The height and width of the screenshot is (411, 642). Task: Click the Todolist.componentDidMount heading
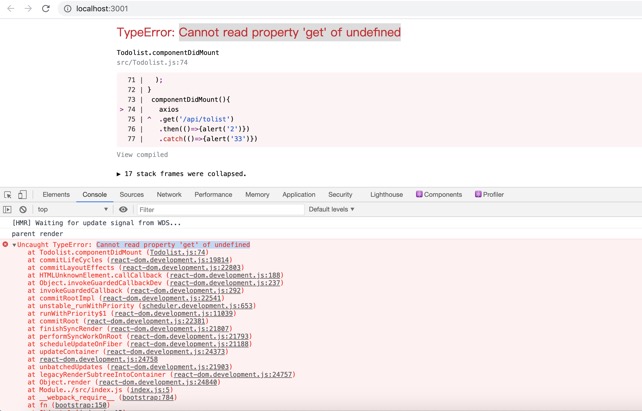point(167,52)
